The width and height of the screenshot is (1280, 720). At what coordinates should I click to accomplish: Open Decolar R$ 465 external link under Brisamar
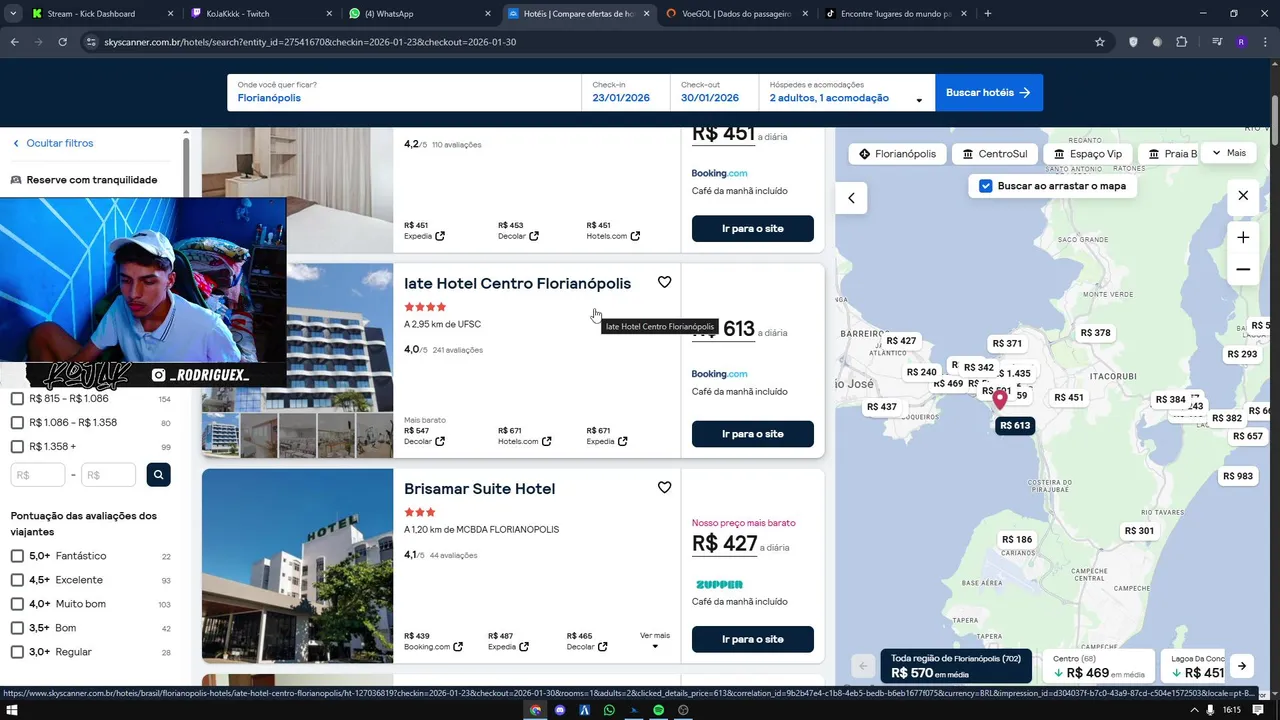[x=602, y=647]
